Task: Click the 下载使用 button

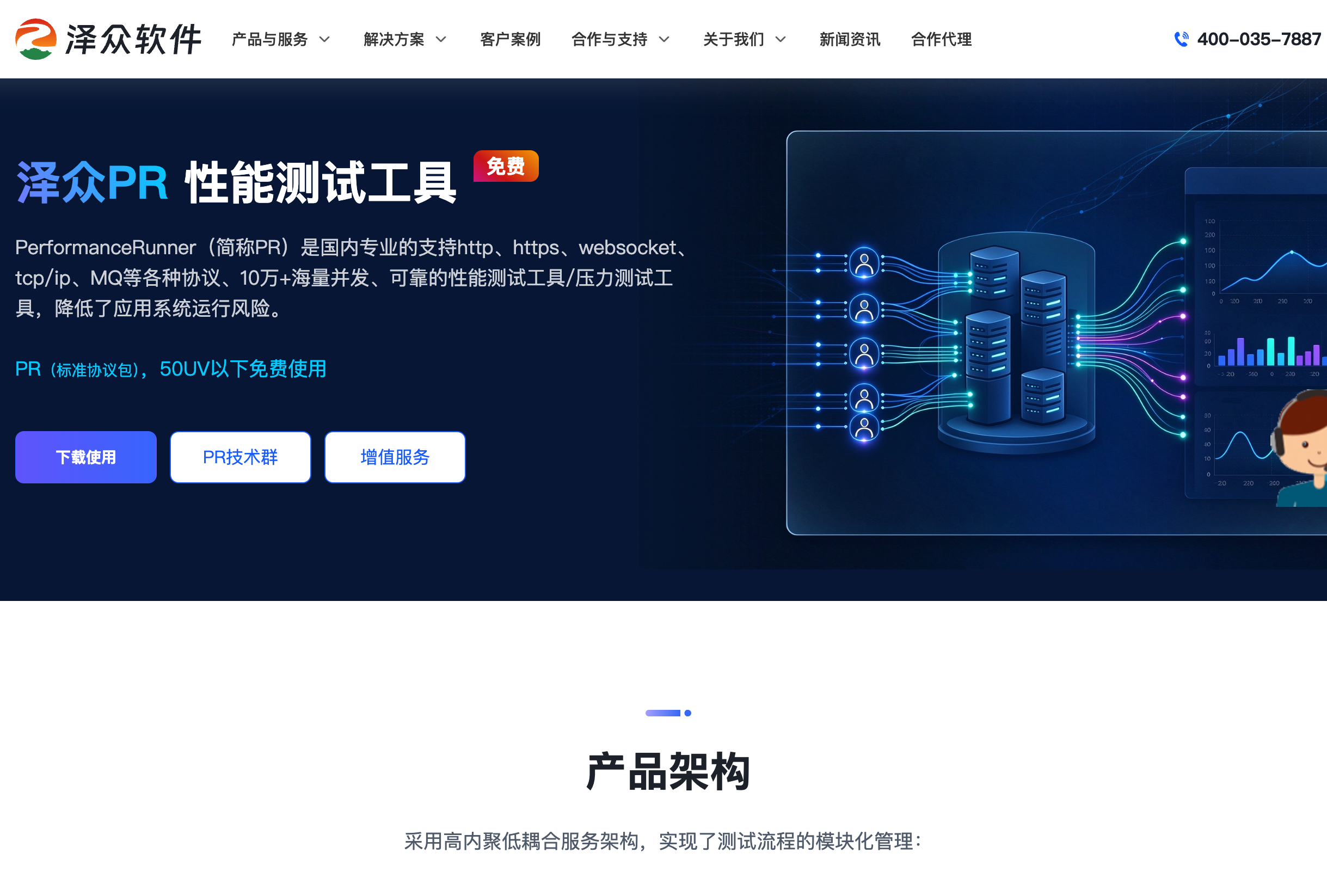Action: pyautogui.click(x=85, y=457)
